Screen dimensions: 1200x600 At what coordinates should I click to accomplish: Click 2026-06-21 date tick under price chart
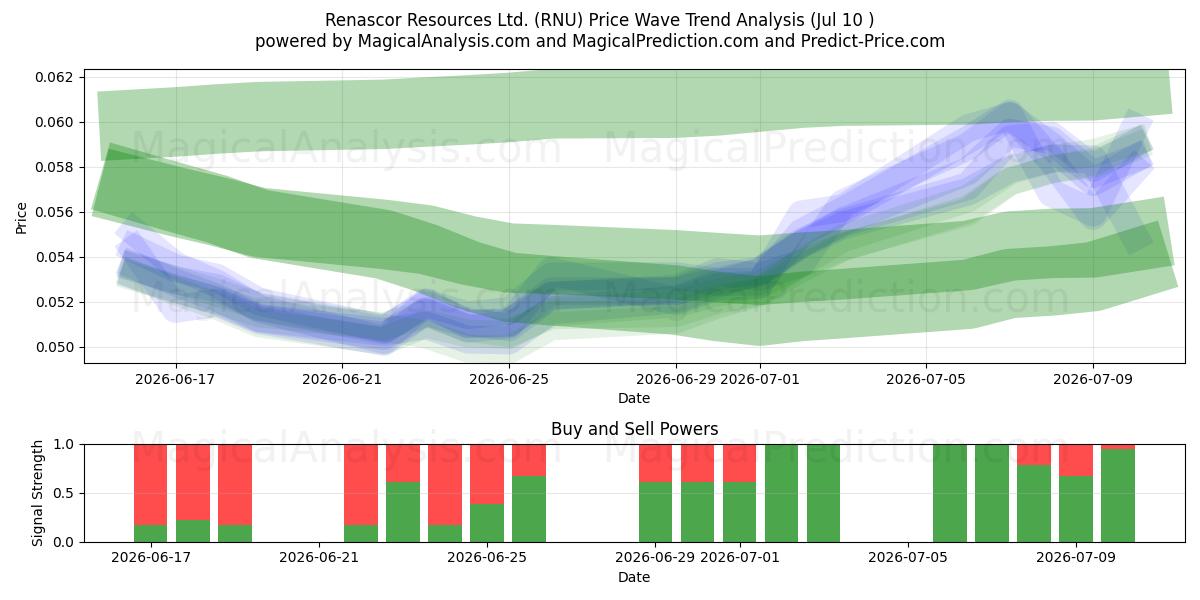pyautogui.click(x=343, y=379)
